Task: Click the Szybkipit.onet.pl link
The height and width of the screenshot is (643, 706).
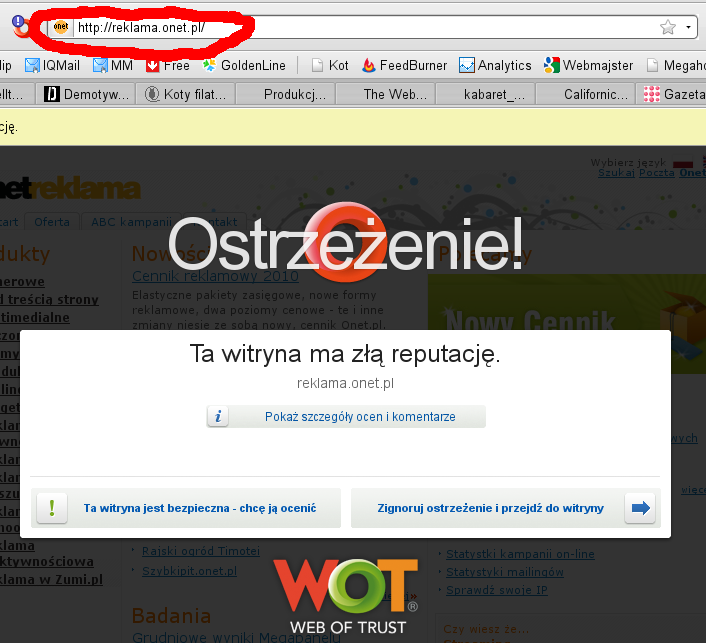Action: (x=189, y=571)
